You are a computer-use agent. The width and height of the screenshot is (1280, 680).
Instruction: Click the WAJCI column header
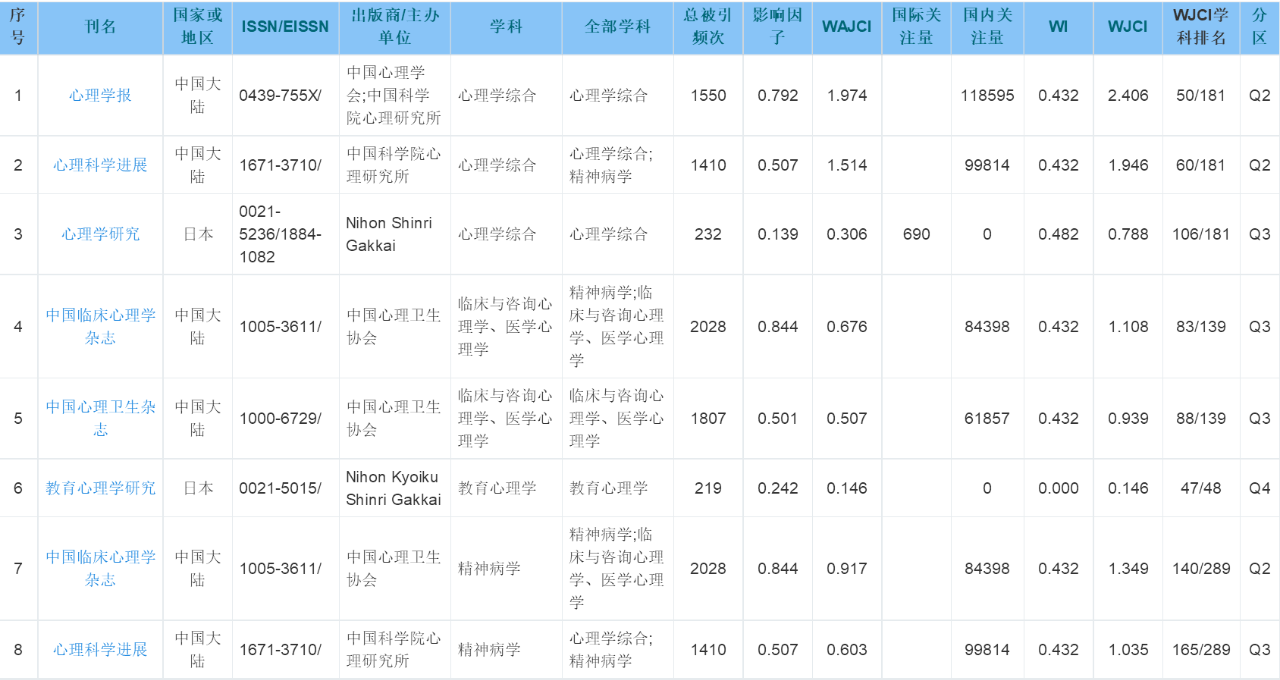[846, 27]
